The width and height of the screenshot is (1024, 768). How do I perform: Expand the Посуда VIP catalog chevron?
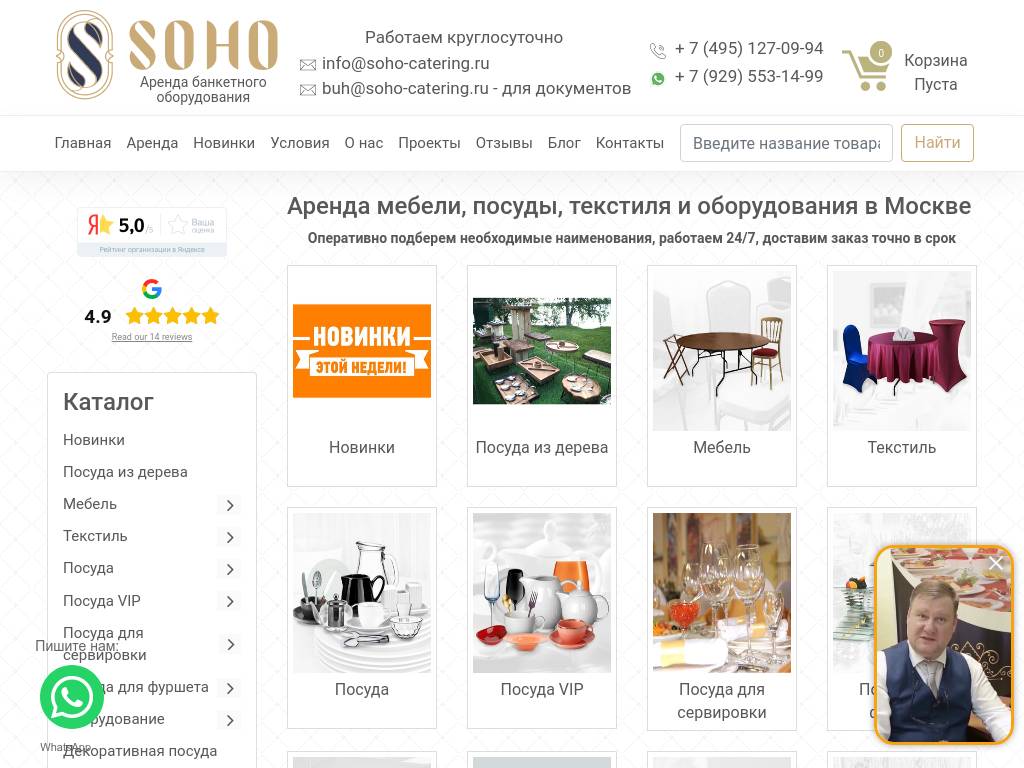point(230,601)
